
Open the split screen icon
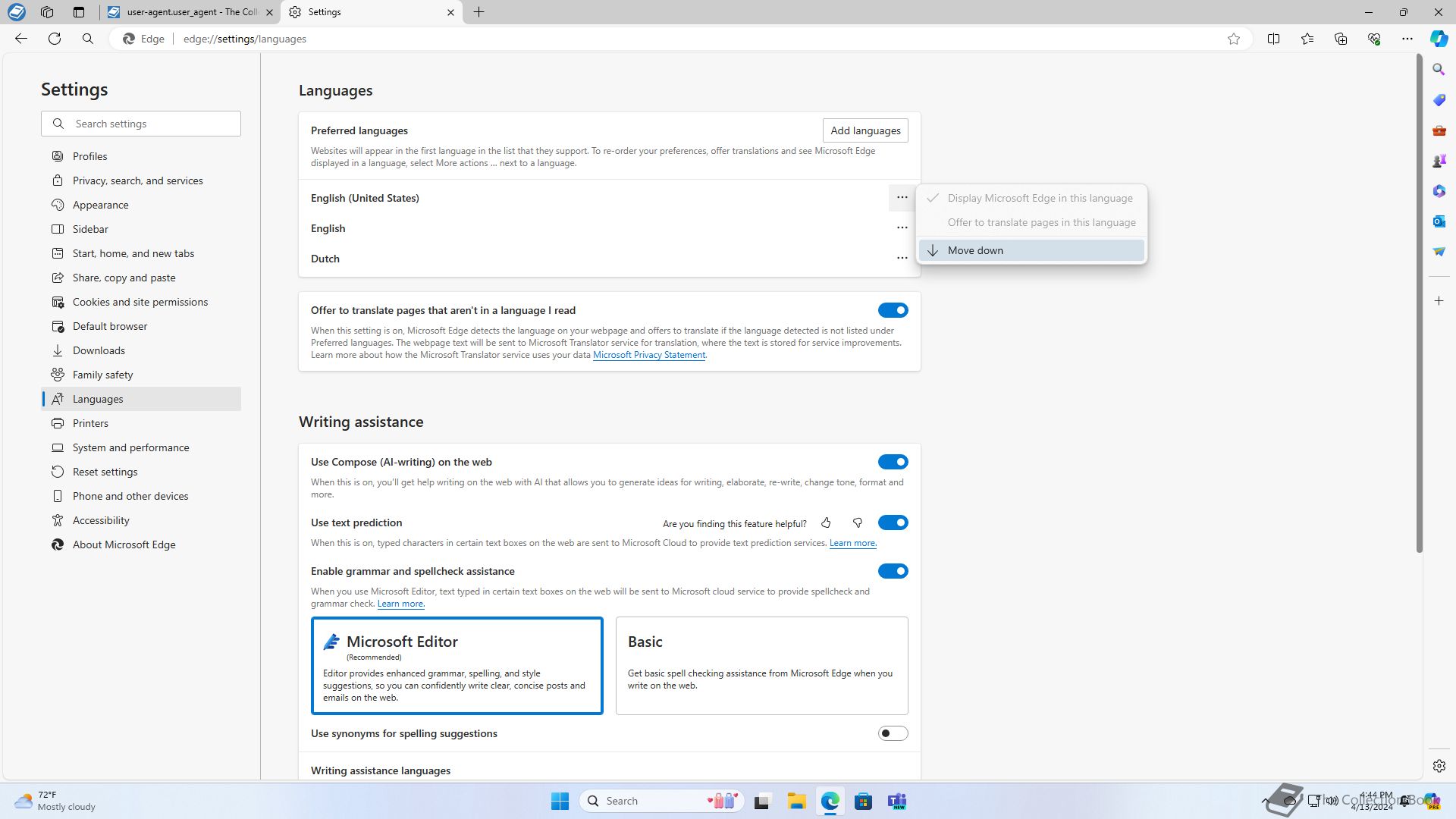click(1274, 39)
